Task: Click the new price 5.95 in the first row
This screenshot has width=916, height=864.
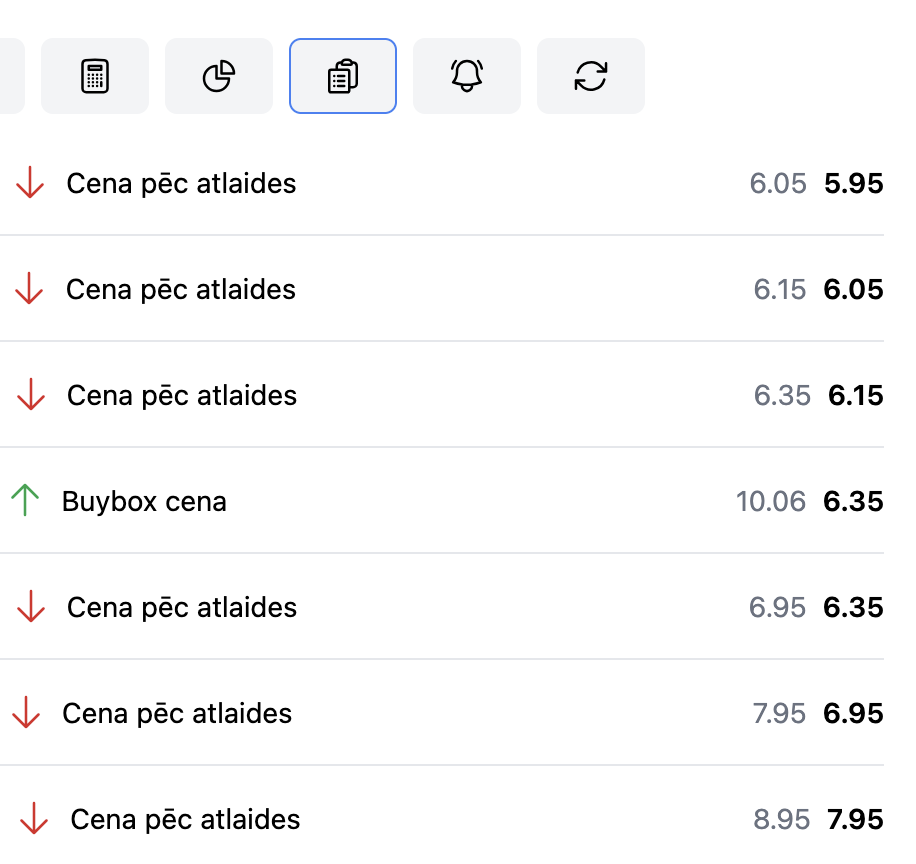Action: (x=856, y=183)
